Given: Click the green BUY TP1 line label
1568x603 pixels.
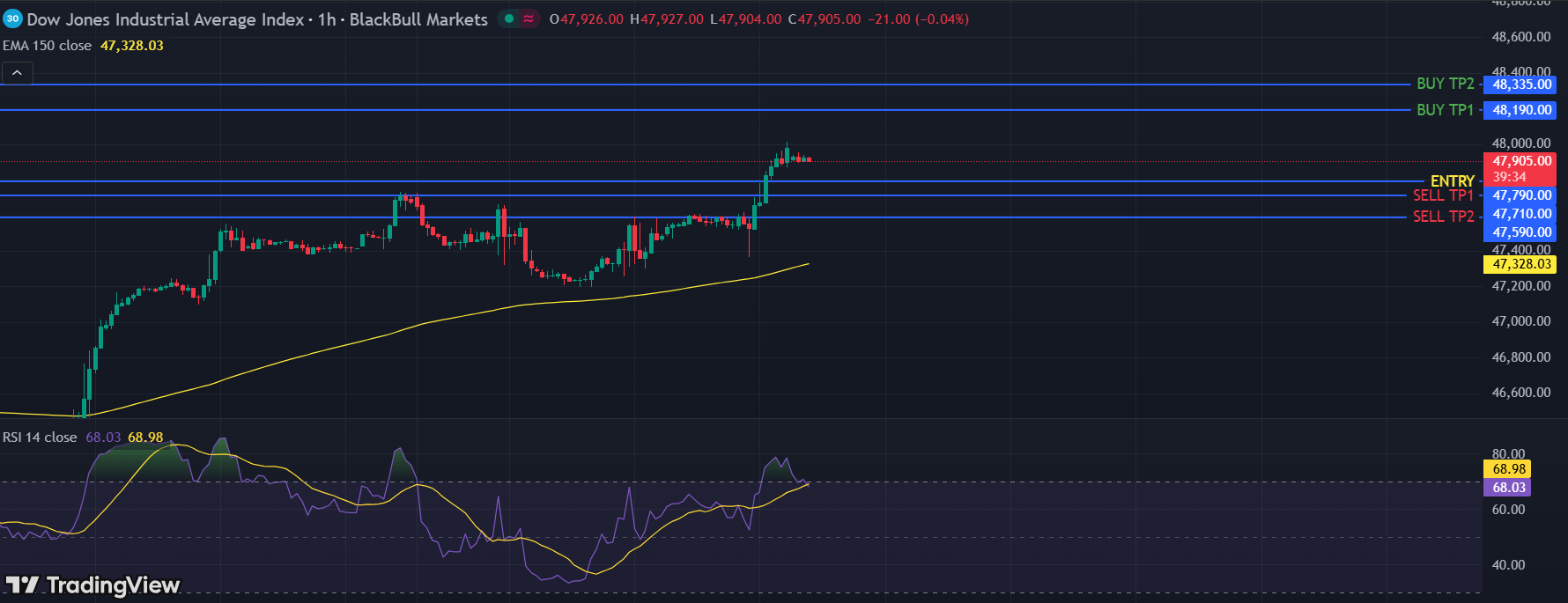Looking at the screenshot, I should pyautogui.click(x=1445, y=110).
